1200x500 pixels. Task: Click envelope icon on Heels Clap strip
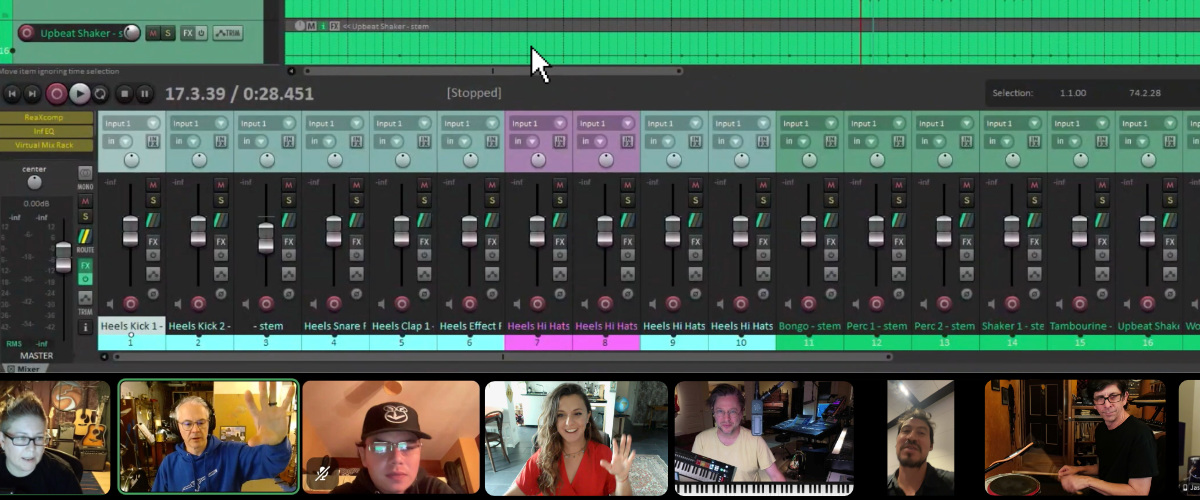point(424,273)
